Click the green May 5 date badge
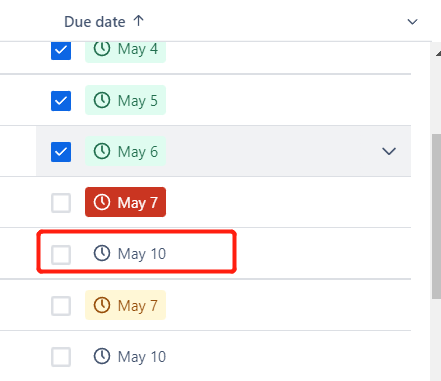 tap(125, 100)
